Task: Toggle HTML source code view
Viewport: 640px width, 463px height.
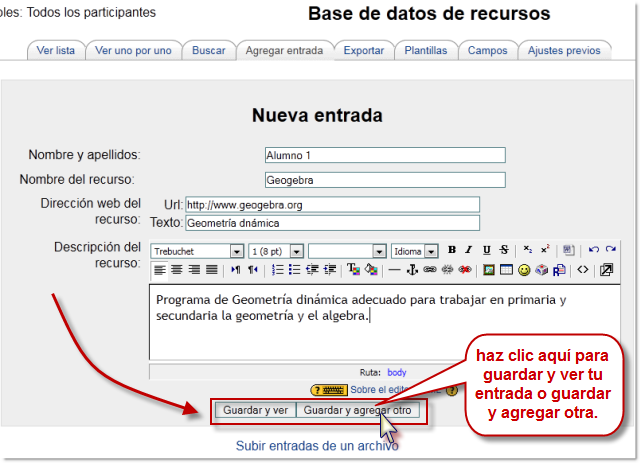Action: click(x=583, y=270)
